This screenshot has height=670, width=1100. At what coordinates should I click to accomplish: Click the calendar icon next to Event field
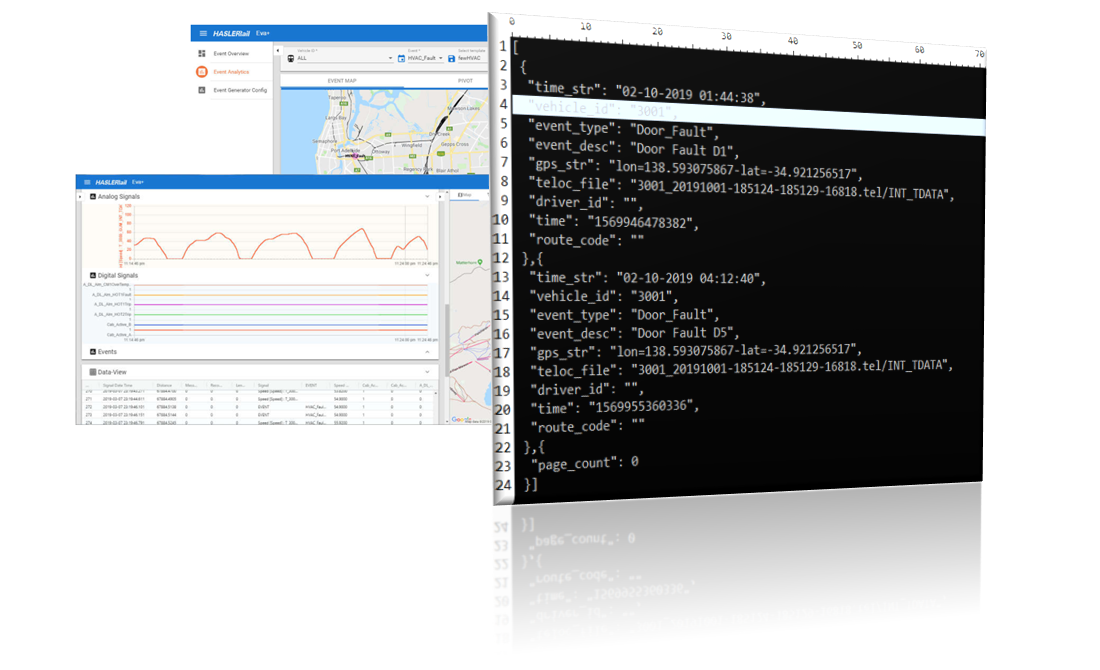click(x=400, y=58)
